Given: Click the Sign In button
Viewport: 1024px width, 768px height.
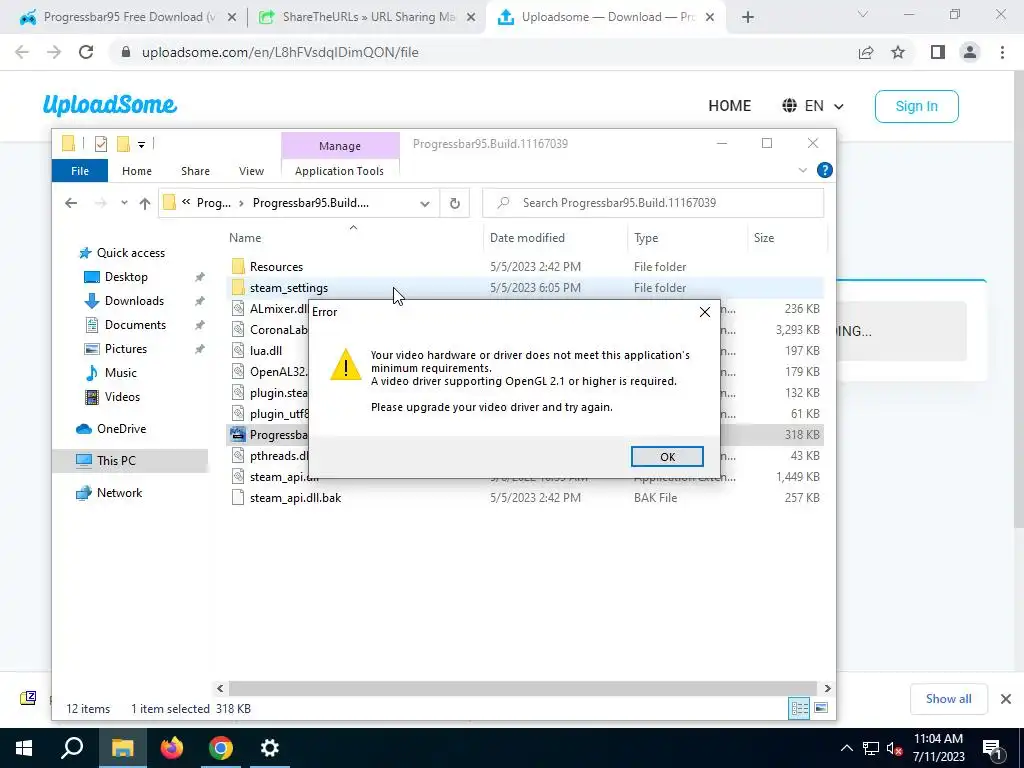Looking at the screenshot, I should 916,106.
